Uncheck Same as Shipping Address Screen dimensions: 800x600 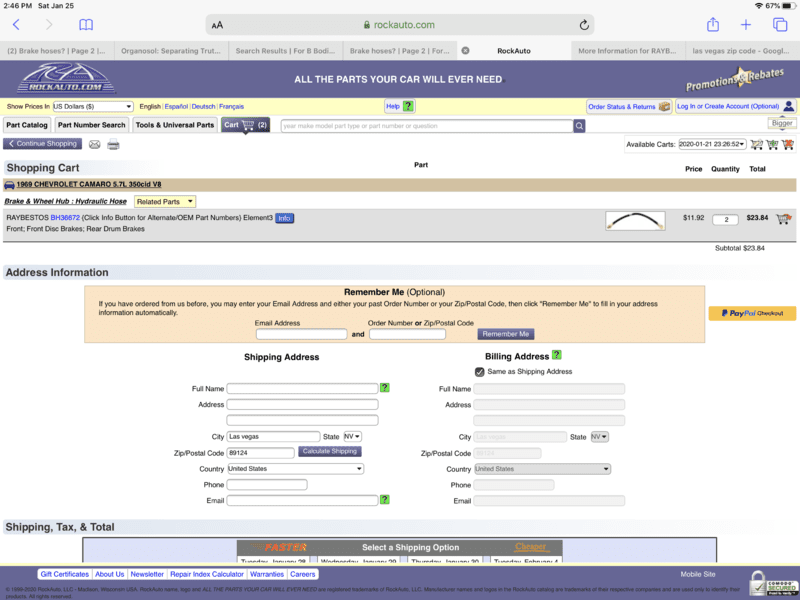pyautogui.click(x=478, y=372)
